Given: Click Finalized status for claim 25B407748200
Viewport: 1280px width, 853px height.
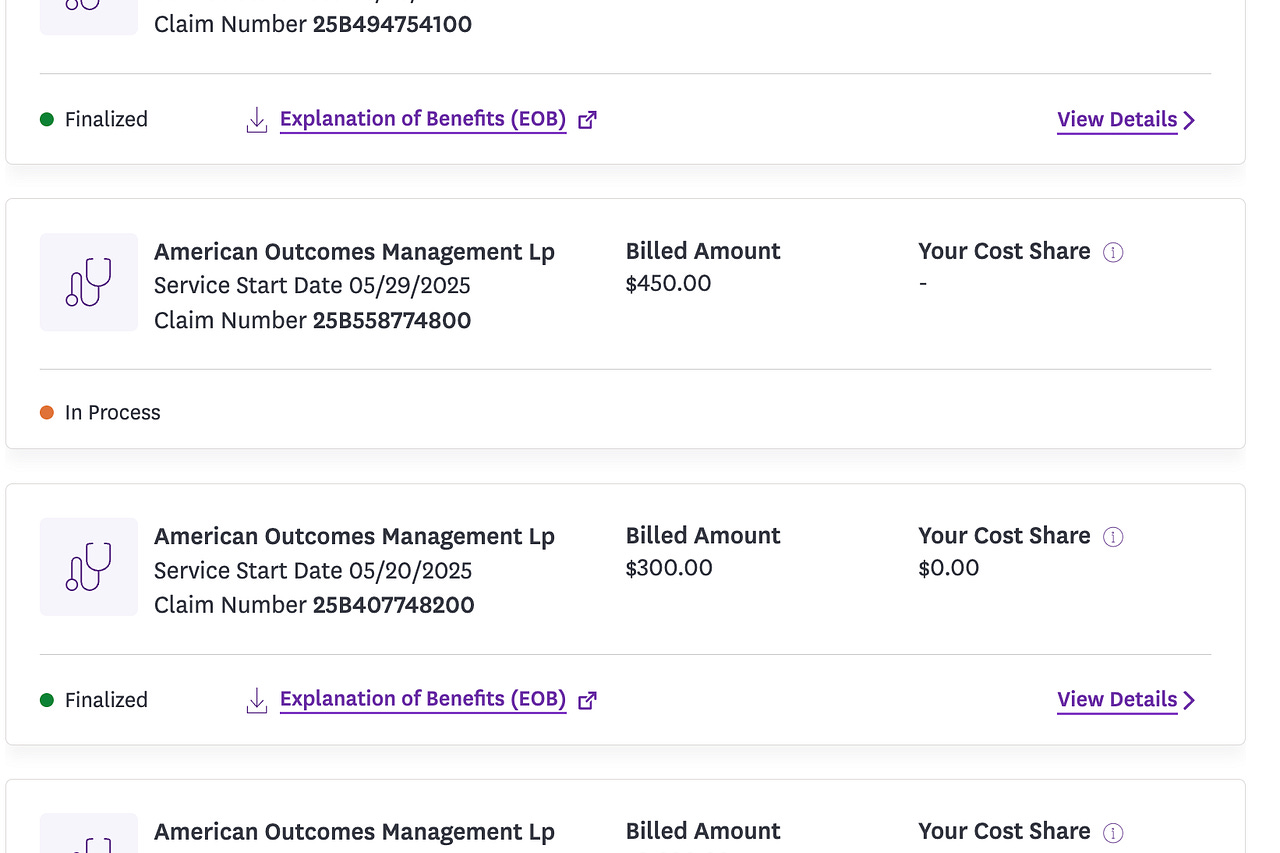Looking at the screenshot, I should point(106,700).
